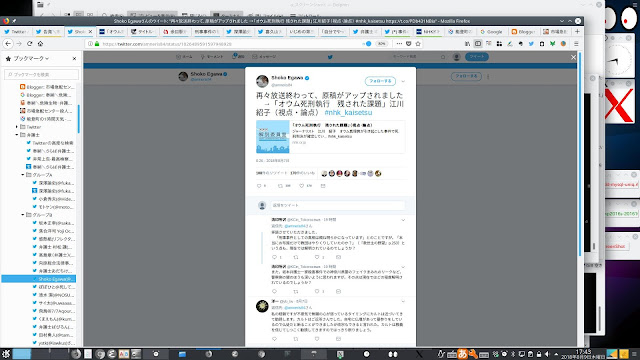The width and height of the screenshot is (640, 360).
Task: Click the 80% zoom level indicator
Action: [381, 44]
